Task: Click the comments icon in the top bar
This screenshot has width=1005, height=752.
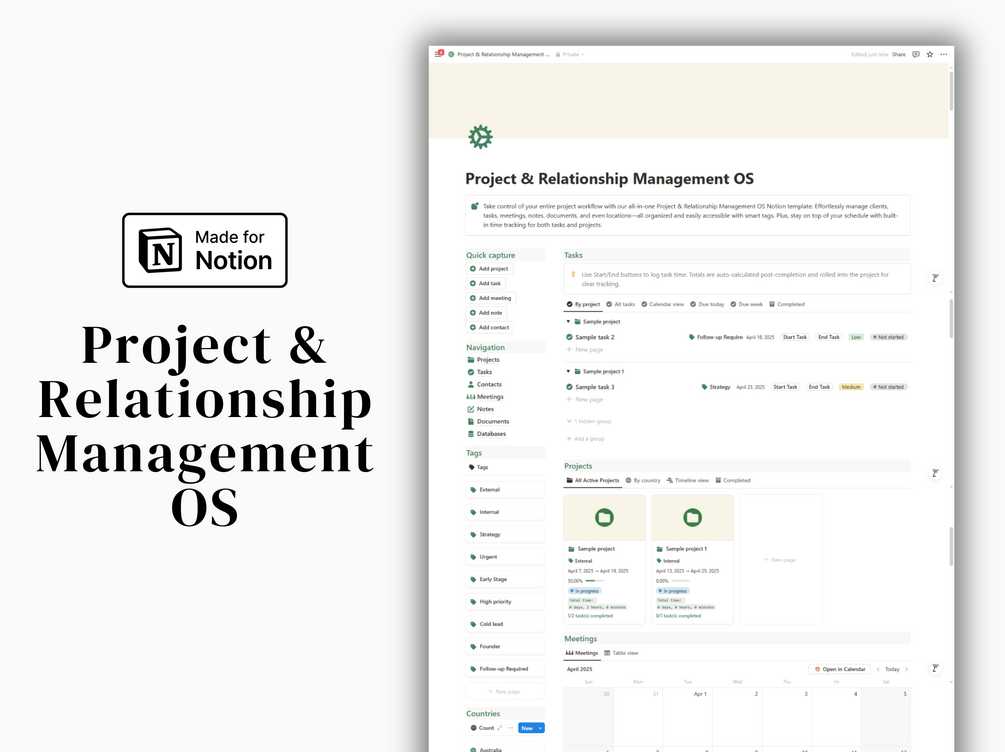Action: [x=916, y=54]
